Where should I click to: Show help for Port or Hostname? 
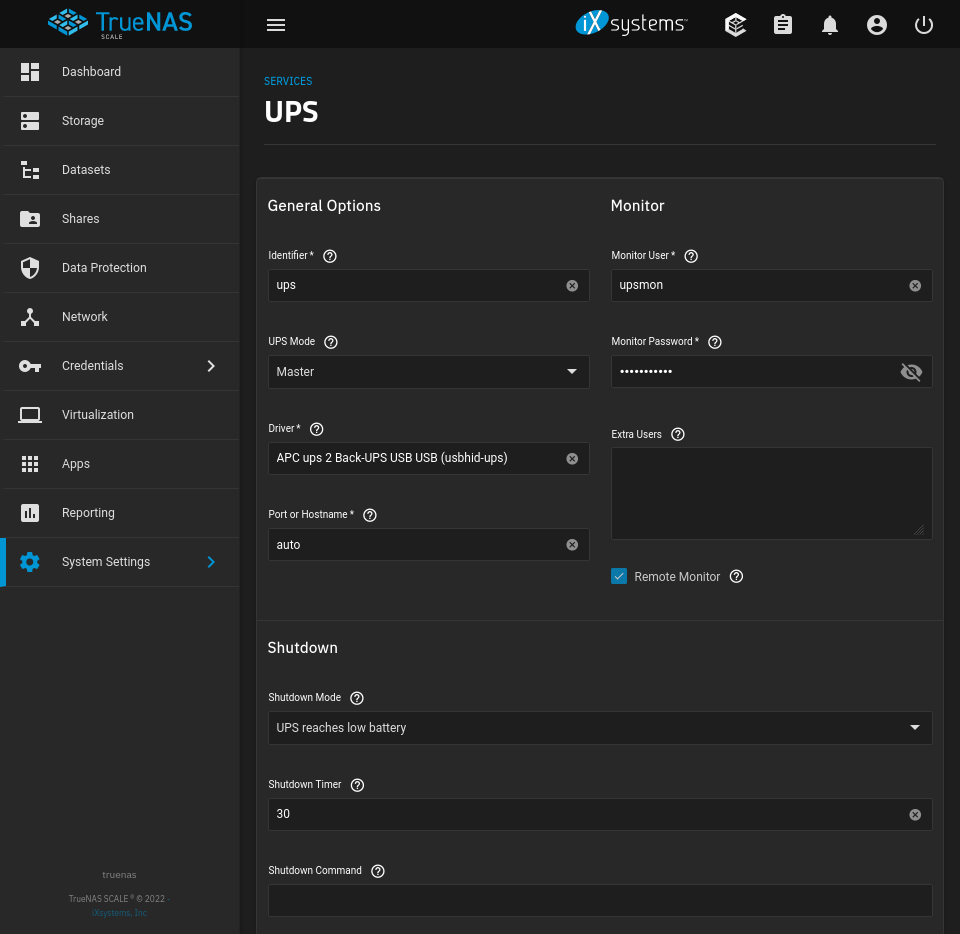pos(369,515)
